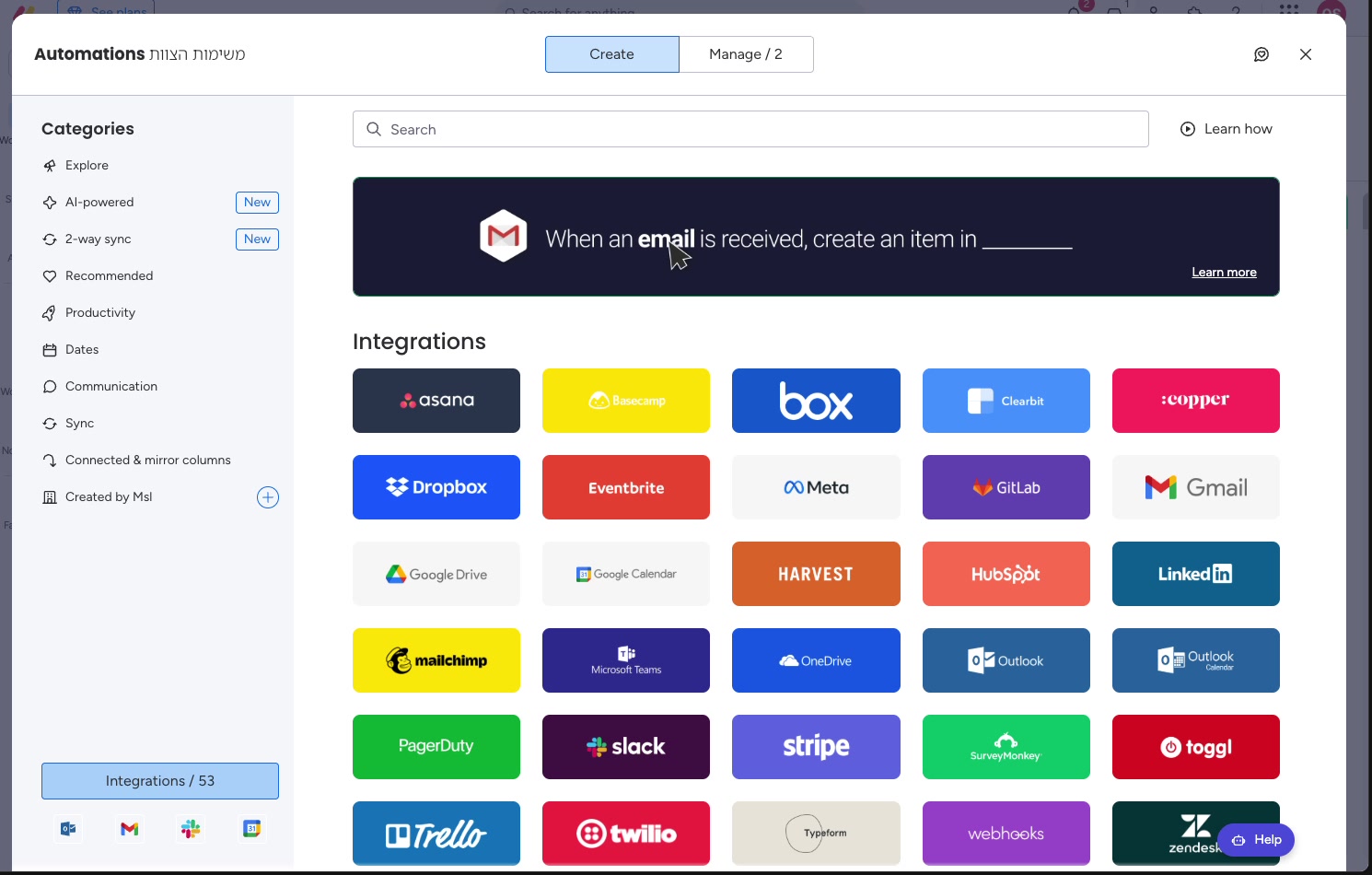Open the Stripe integration tile

pyautogui.click(x=816, y=747)
